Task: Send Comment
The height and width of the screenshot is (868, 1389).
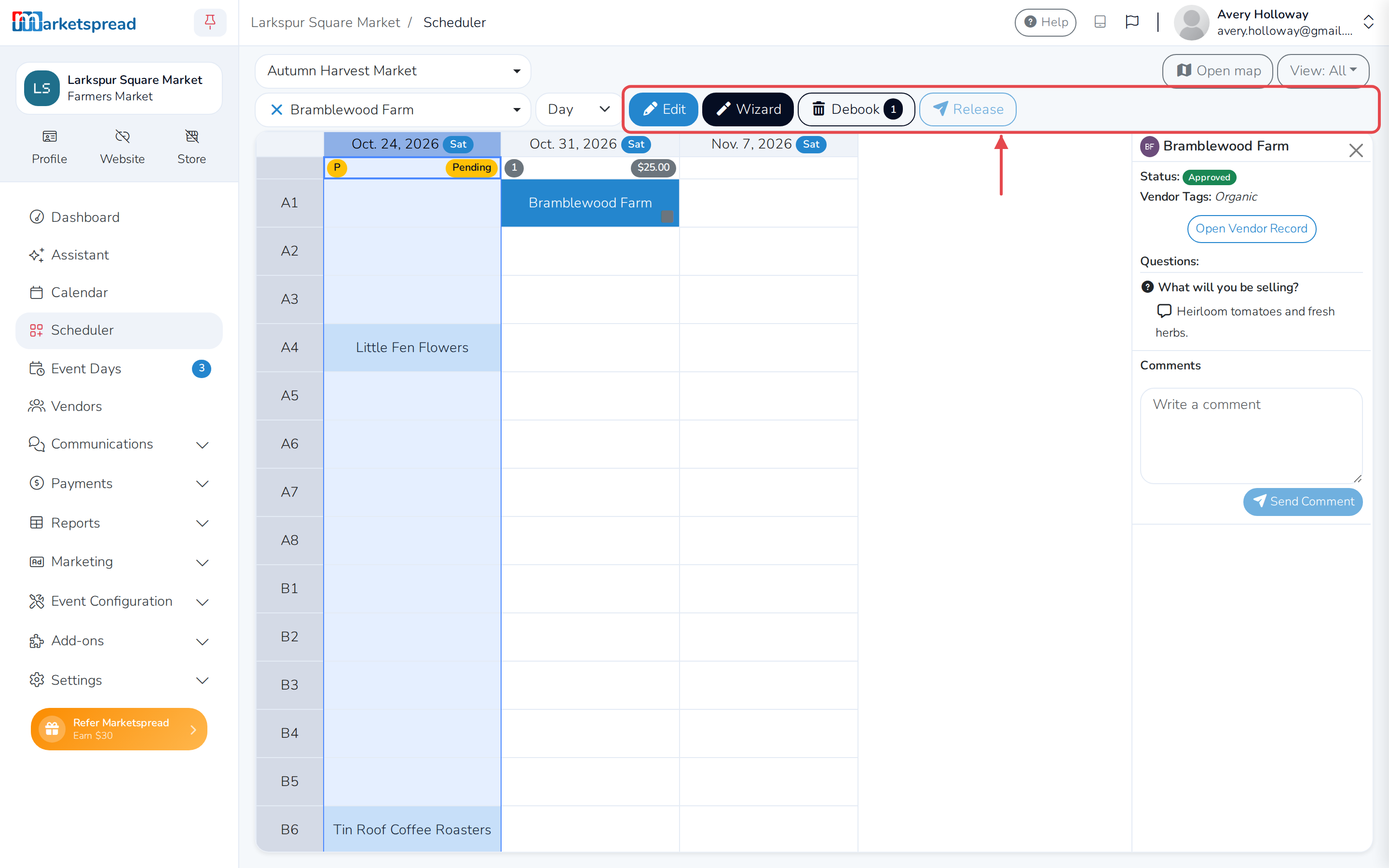Action: 1302,502
